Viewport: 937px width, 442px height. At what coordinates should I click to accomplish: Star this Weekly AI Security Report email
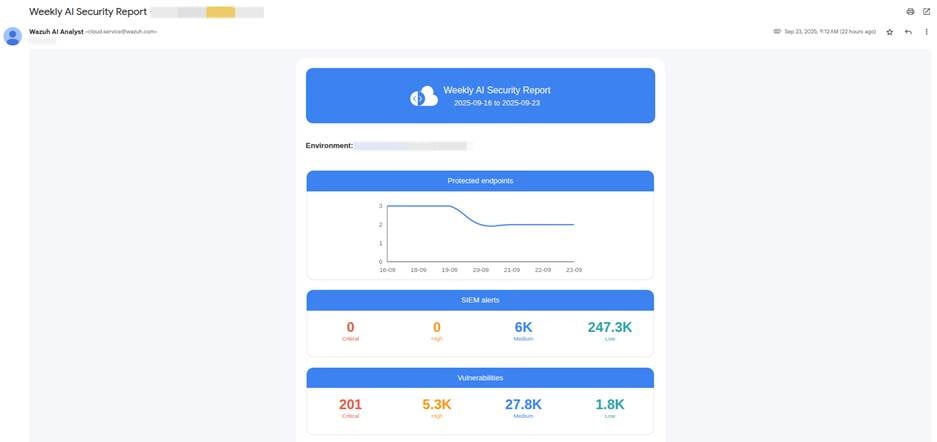coord(890,32)
